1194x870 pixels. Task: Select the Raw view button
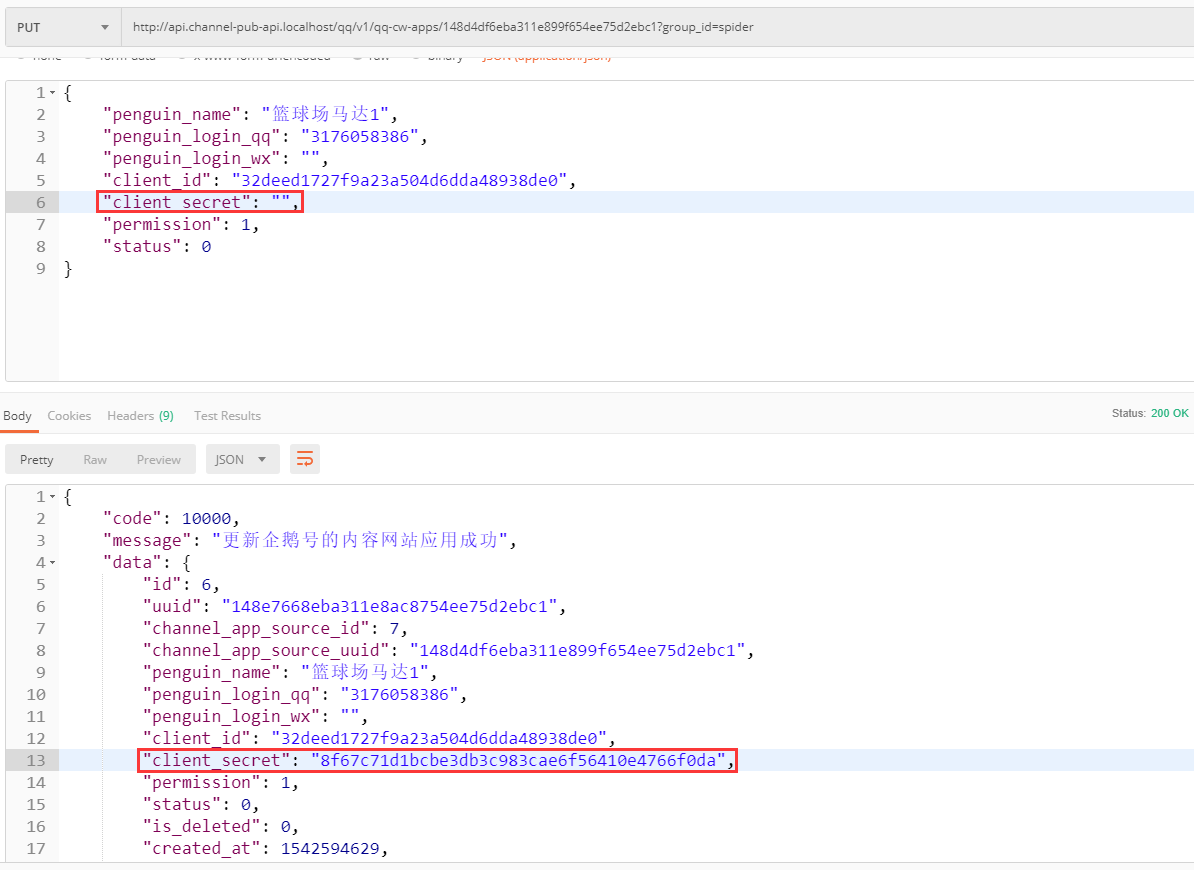click(95, 460)
